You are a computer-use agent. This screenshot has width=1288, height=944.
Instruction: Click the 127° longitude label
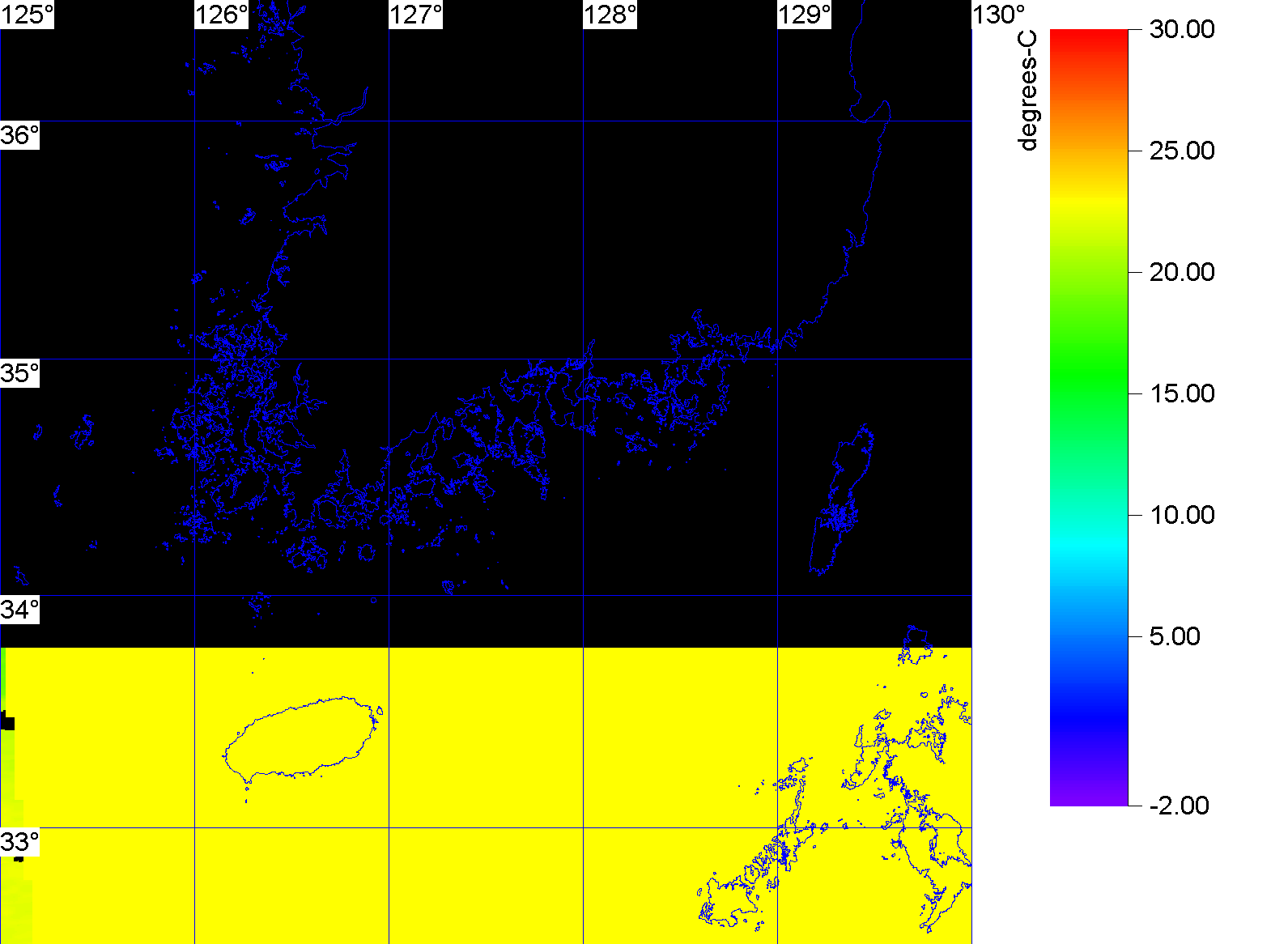tap(416, 15)
